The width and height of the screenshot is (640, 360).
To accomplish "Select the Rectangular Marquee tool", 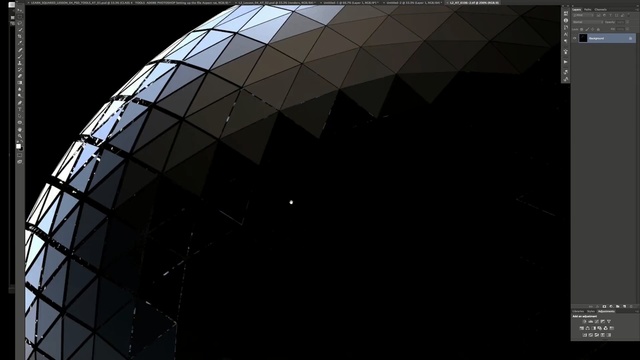I will [20, 17].
